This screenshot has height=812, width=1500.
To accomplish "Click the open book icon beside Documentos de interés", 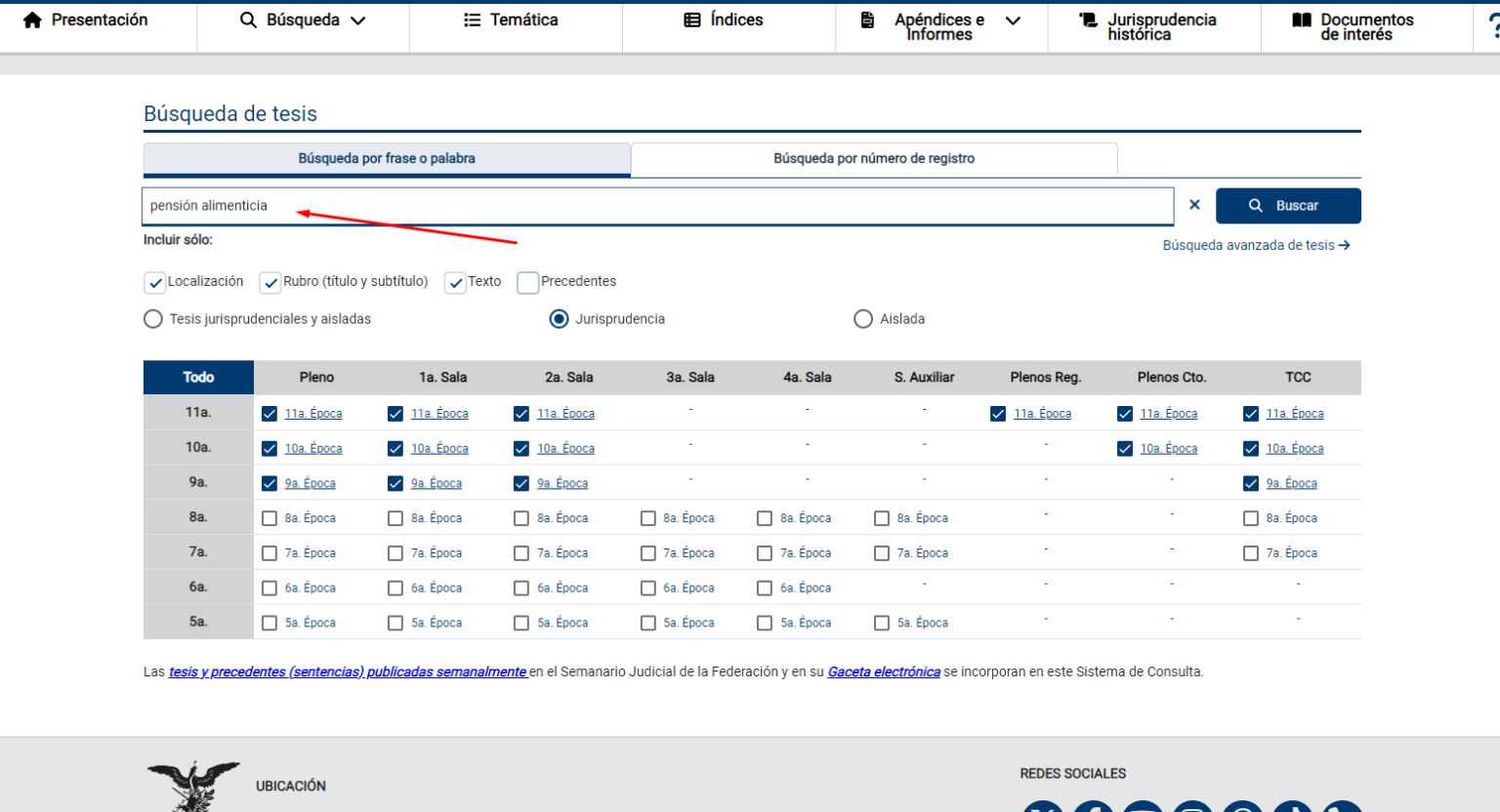I will [x=1302, y=20].
